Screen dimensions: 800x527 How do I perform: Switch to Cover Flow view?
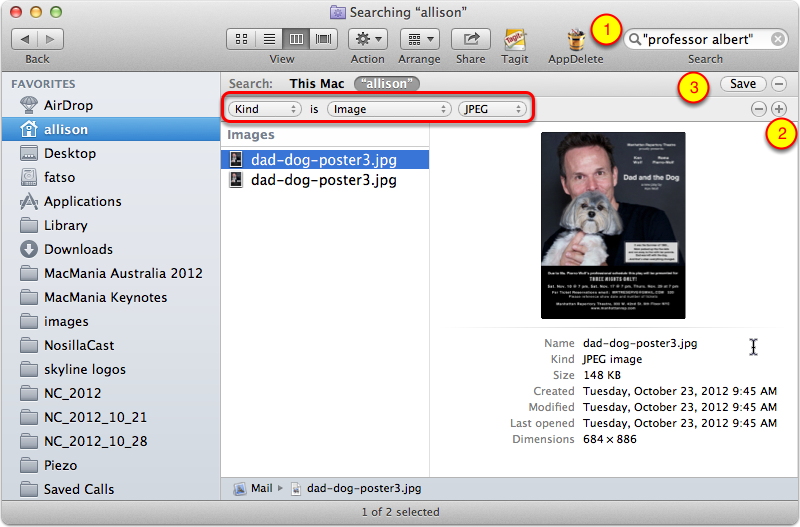pos(323,39)
